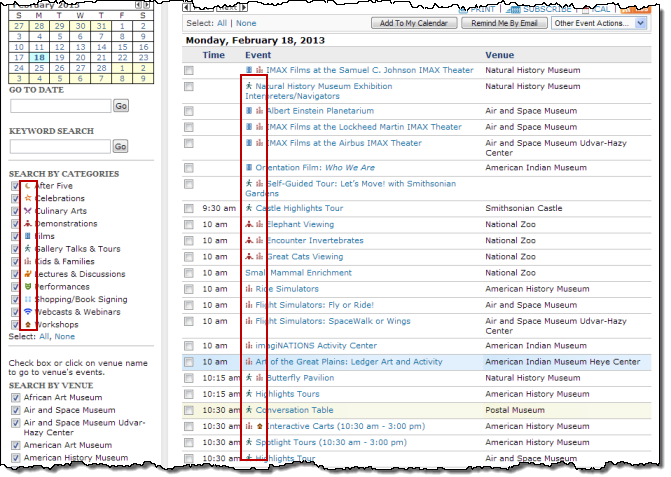Click demonstration icon beside Great Cats Viewing

click(x=249, y=257)
